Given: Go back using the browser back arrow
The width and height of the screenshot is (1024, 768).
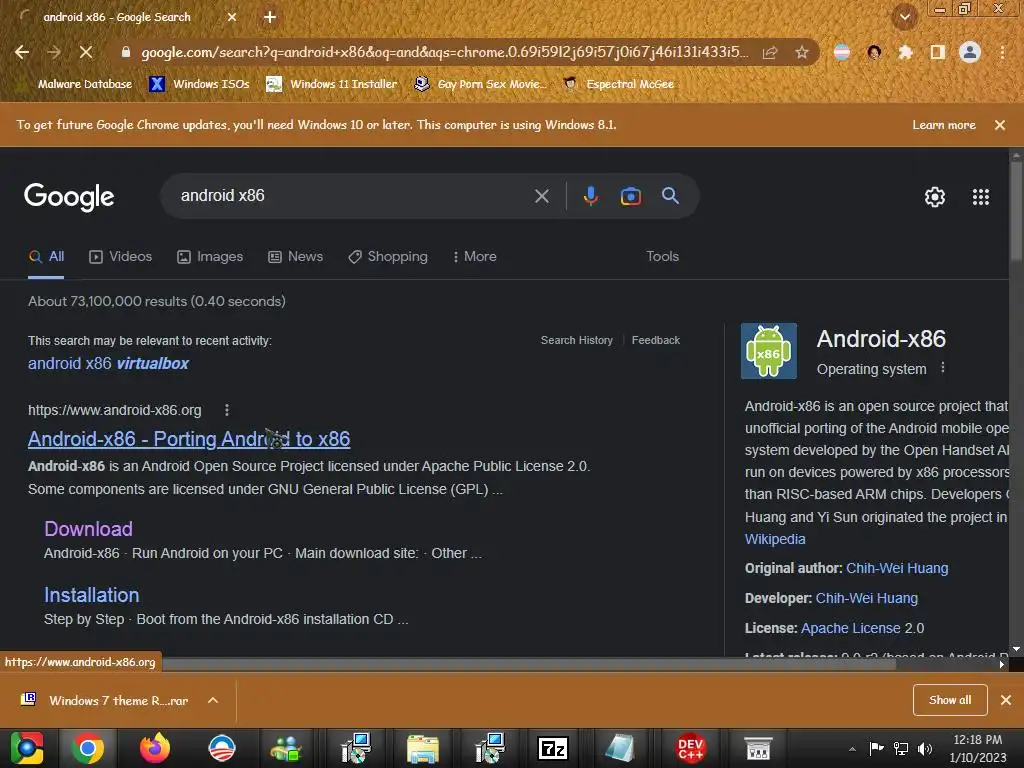Looking at the screenshot, I should (x=22, y=52).
